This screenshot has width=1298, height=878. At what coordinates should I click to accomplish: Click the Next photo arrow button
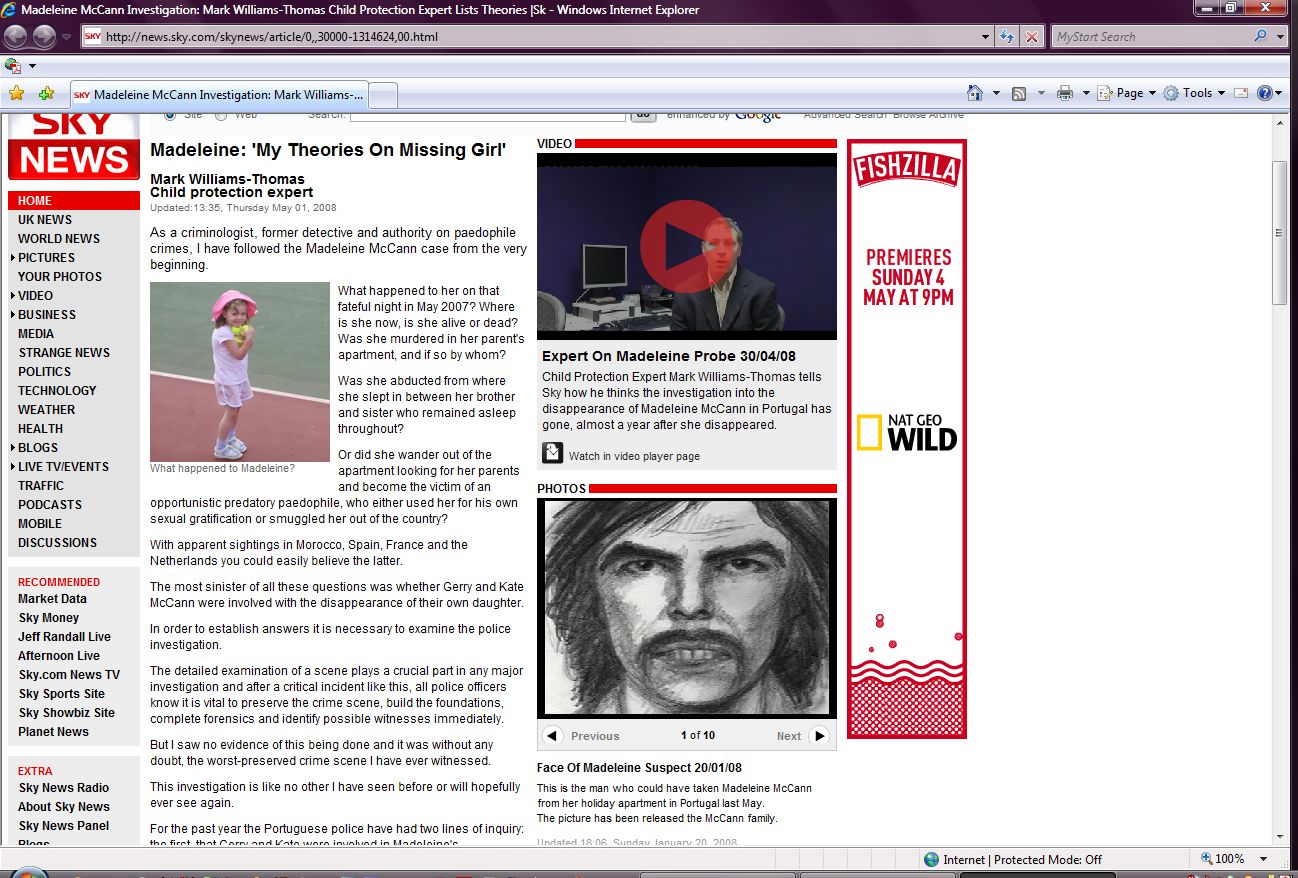(819, 736)
